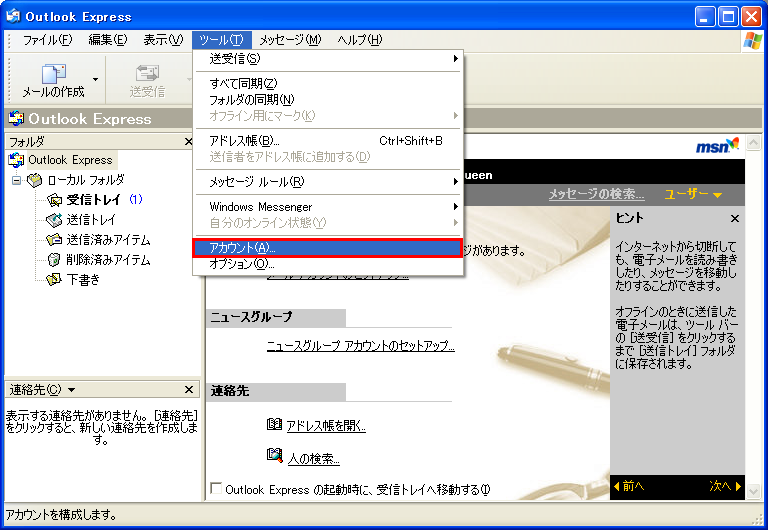Go to the 次へ hint

(725, 486)
